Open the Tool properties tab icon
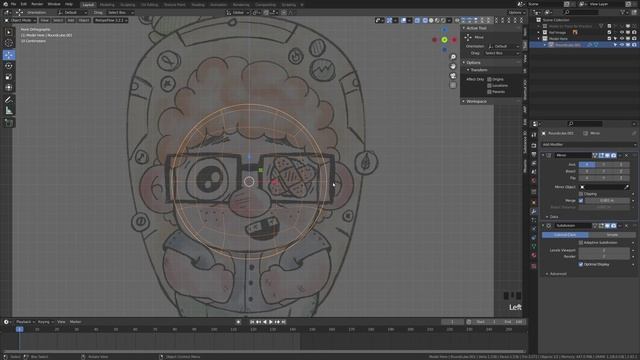640x360 pixels. pyautogui.click(x=533, y=135)
